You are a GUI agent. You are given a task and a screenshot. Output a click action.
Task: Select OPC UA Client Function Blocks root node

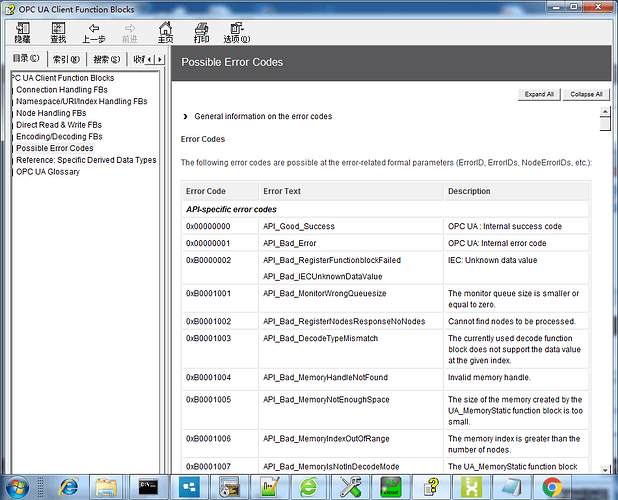63,78
